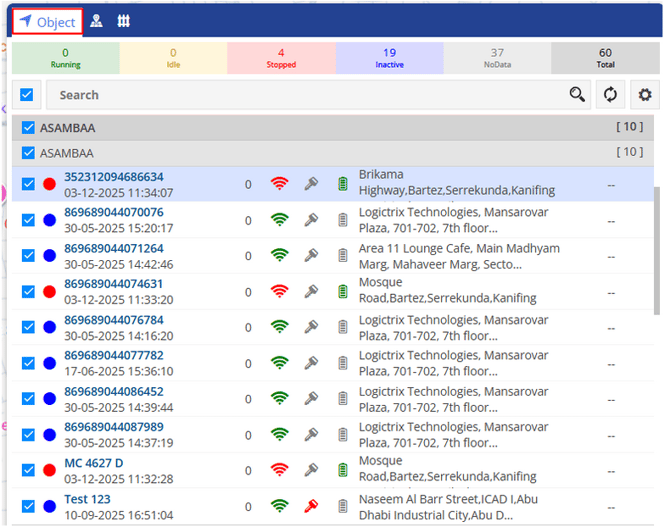Open the driver/person tab icon
Screen dimensions: 670x527
(96, 21)
